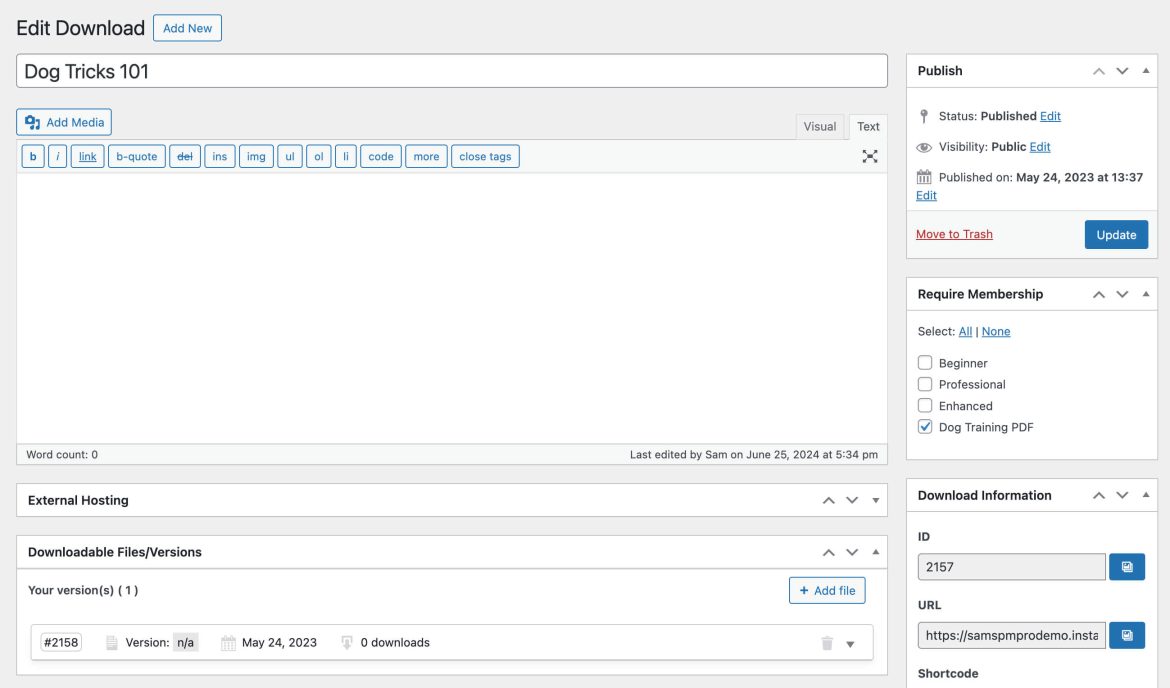Move Publish panel down with arrow icon
Screen dimensions: 1170x688
click(1122, 71)
